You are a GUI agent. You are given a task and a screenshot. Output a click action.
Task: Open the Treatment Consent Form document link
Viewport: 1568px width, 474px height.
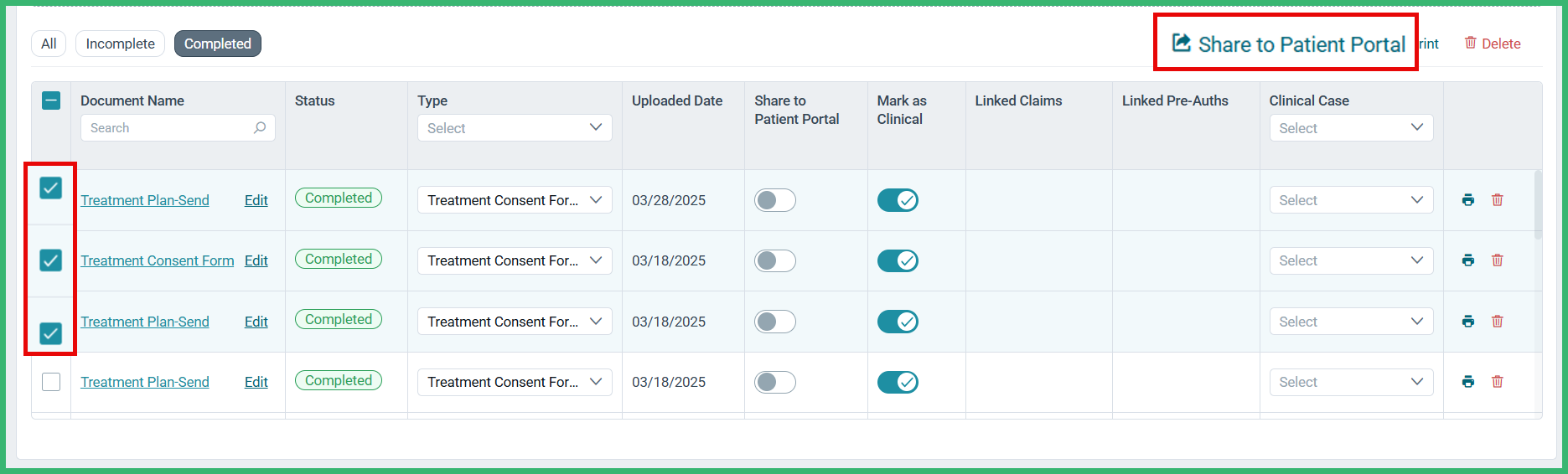[x=157, y=260]
